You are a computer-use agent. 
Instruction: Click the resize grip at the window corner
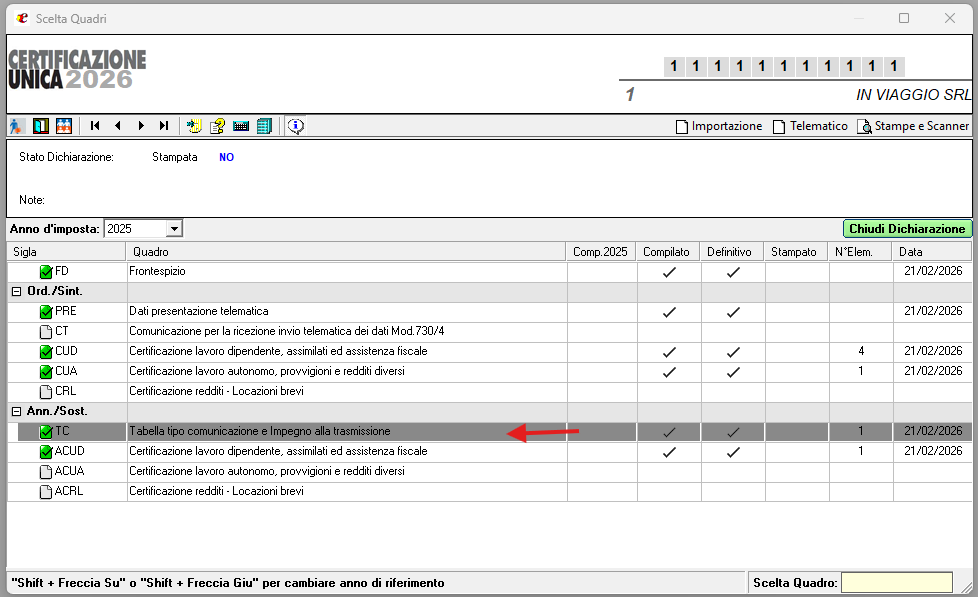click(966, 586)
